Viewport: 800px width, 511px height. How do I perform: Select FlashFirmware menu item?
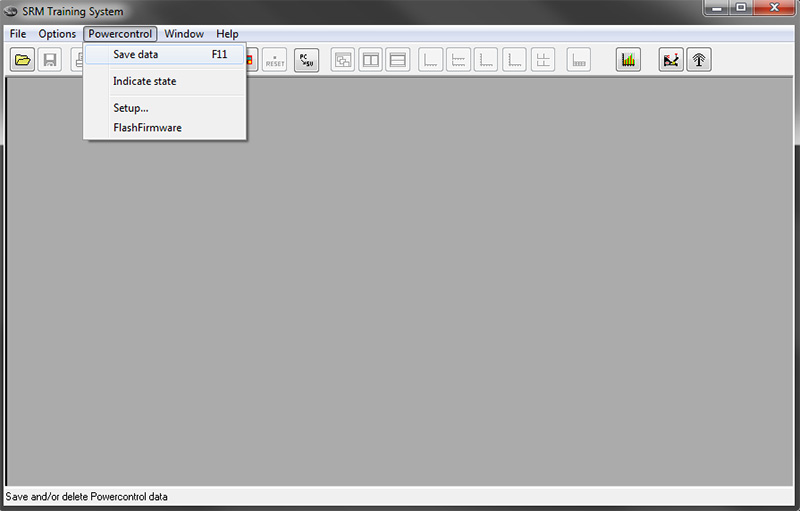tap(147, 128)
